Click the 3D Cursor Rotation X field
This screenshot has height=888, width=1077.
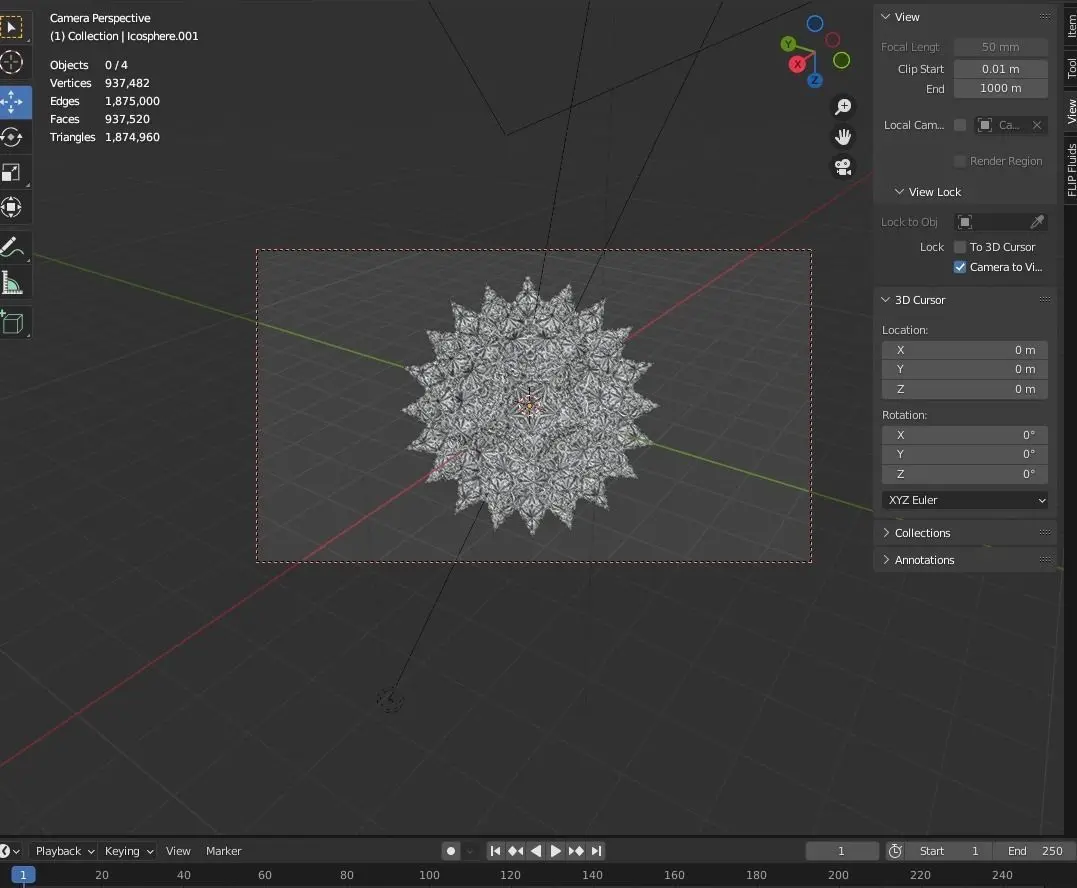coord(964,435)
